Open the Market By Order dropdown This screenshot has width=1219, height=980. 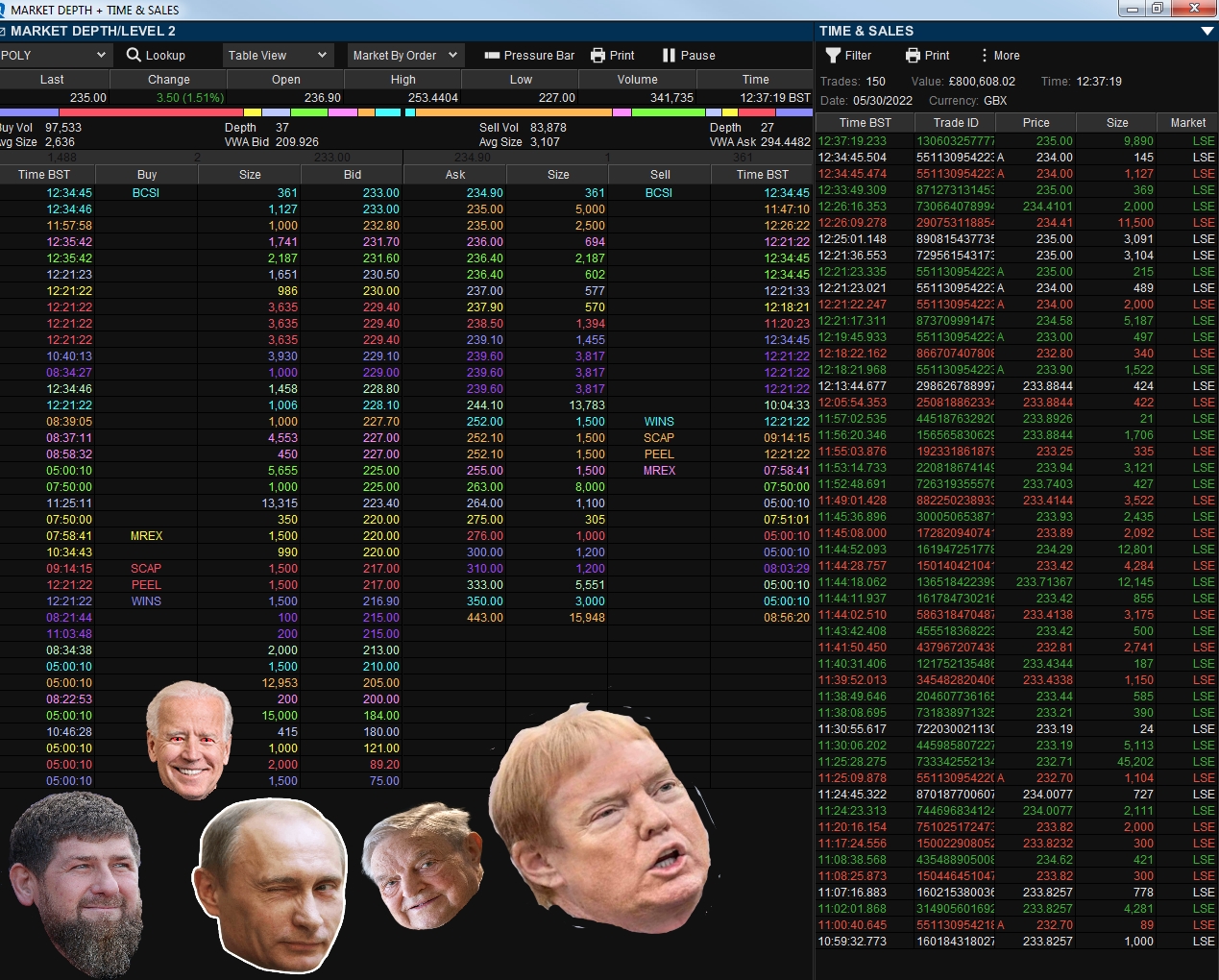tap(405, 56)
